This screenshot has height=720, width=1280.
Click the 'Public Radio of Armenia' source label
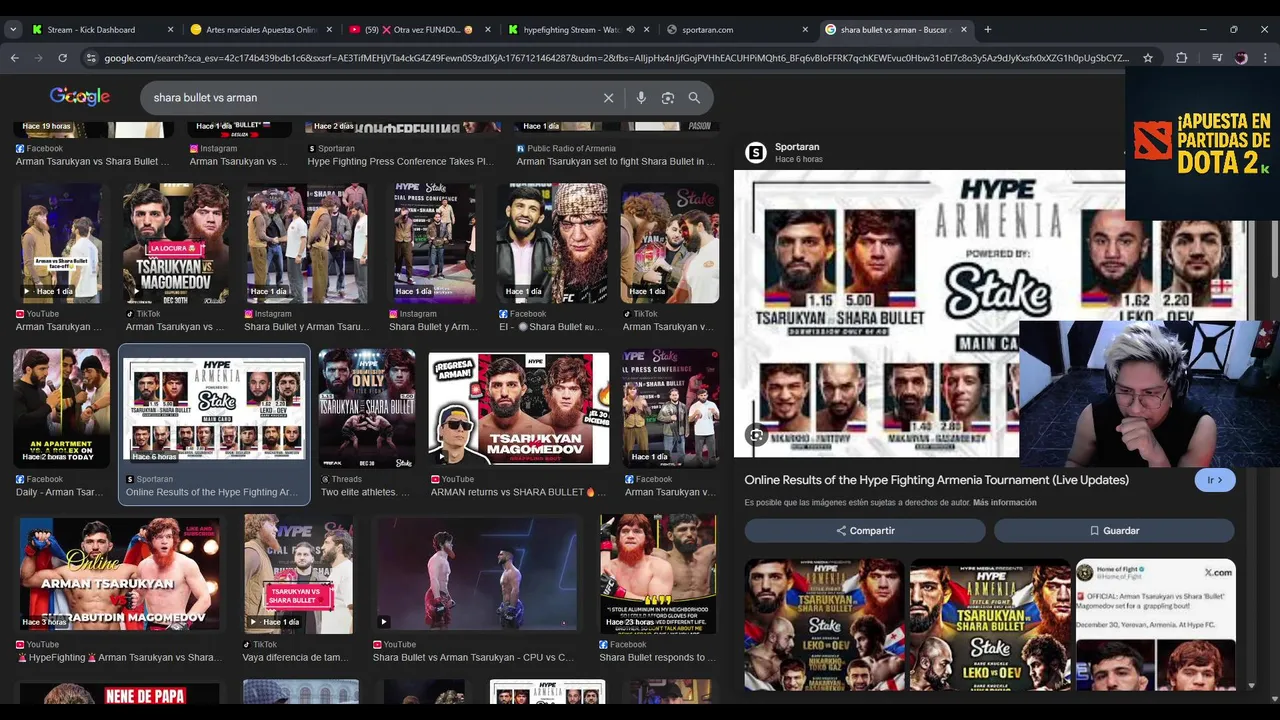click(x=571, y=148)
